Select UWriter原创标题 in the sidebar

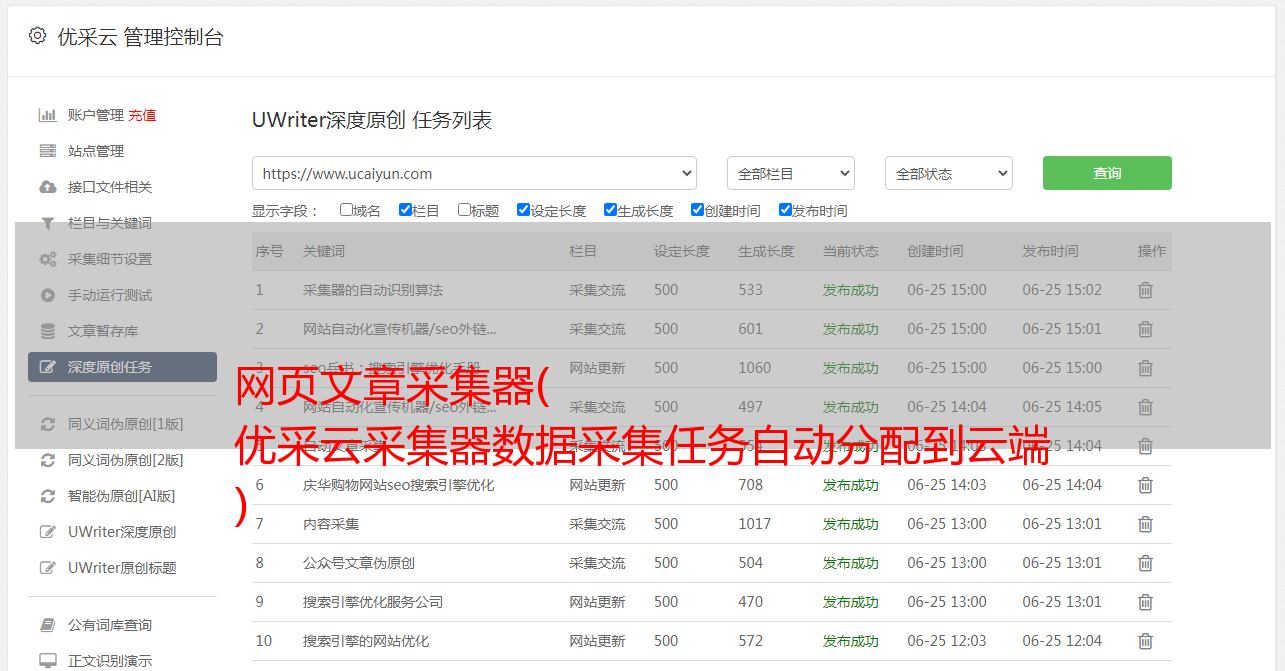122,568
